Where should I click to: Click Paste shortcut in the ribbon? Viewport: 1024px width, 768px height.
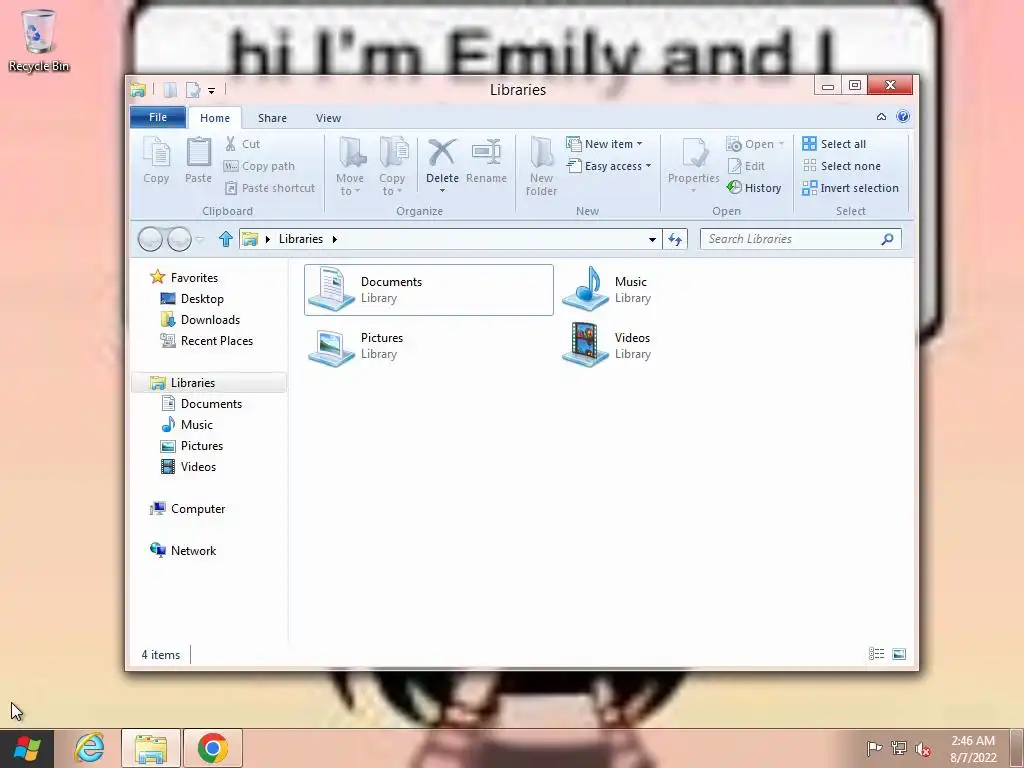tap(270, 188)
